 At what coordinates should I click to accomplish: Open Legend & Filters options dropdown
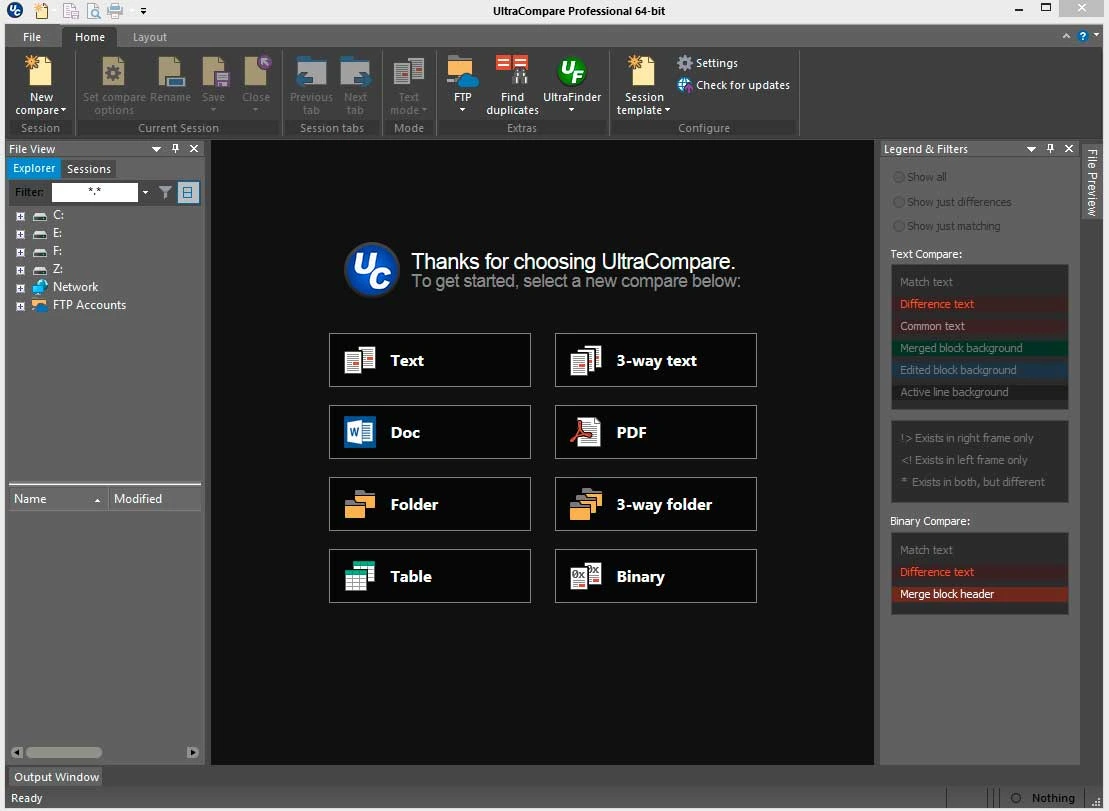1031,148
